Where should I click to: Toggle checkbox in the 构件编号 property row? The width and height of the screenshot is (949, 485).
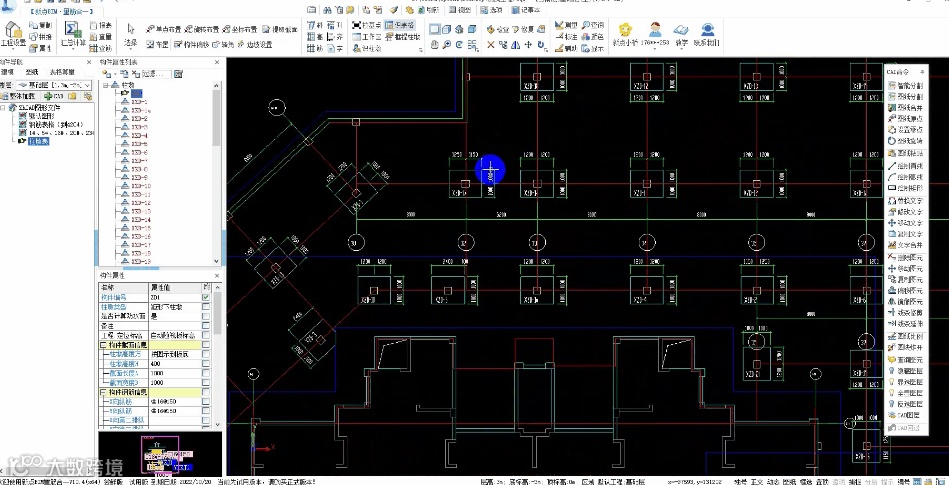(x=206, y=297)
